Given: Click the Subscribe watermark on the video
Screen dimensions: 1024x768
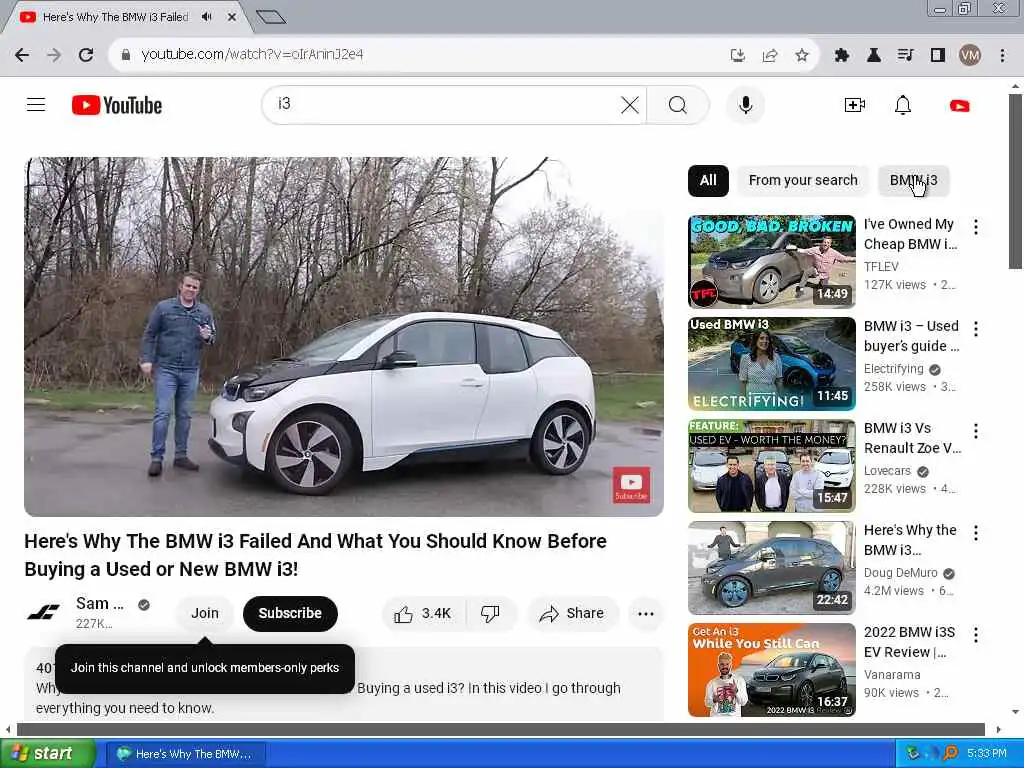Looking at the screenshot, I should click(631, 485).
